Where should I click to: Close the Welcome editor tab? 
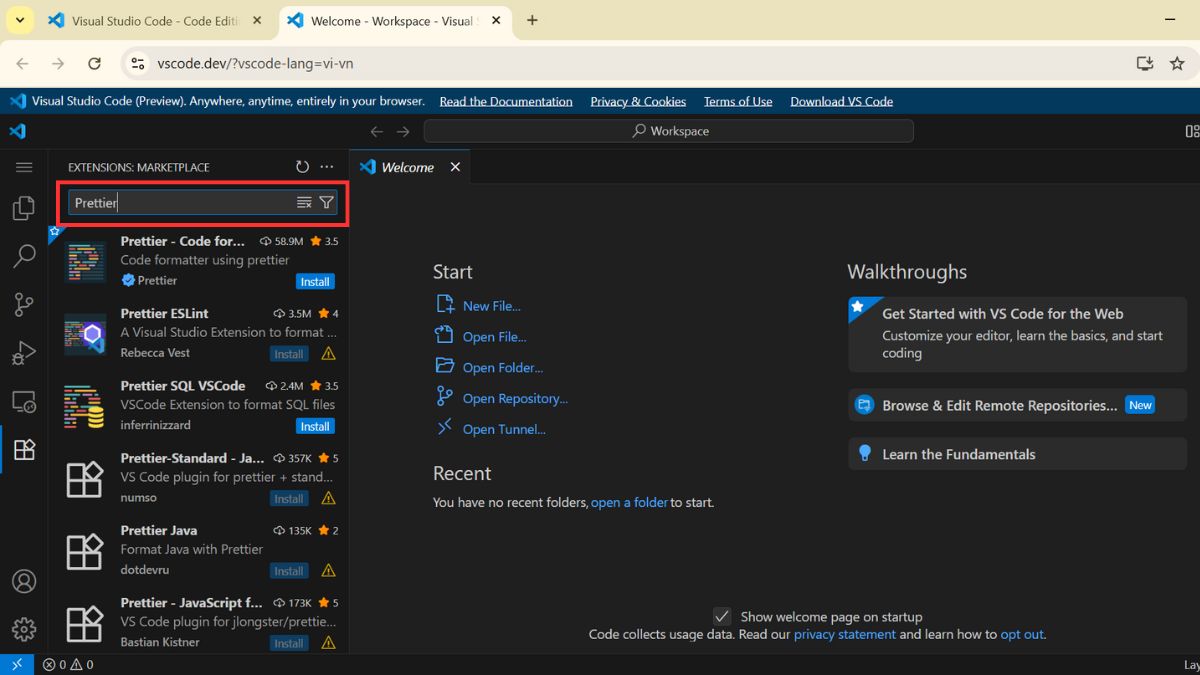(455, 167)
